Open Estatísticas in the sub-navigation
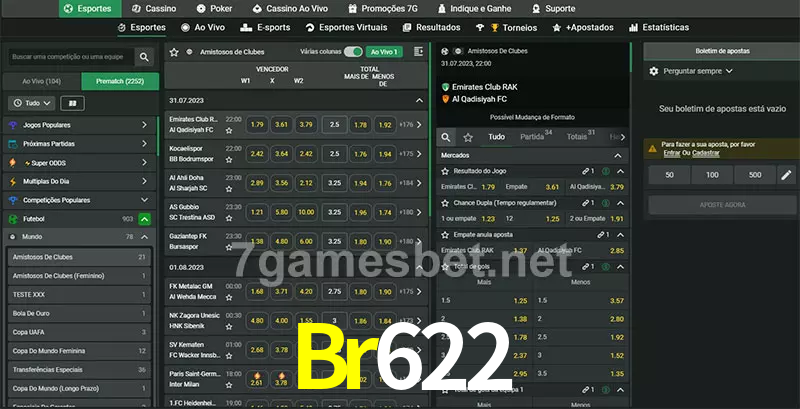This screenshot has width=800, height=409. 659,28
